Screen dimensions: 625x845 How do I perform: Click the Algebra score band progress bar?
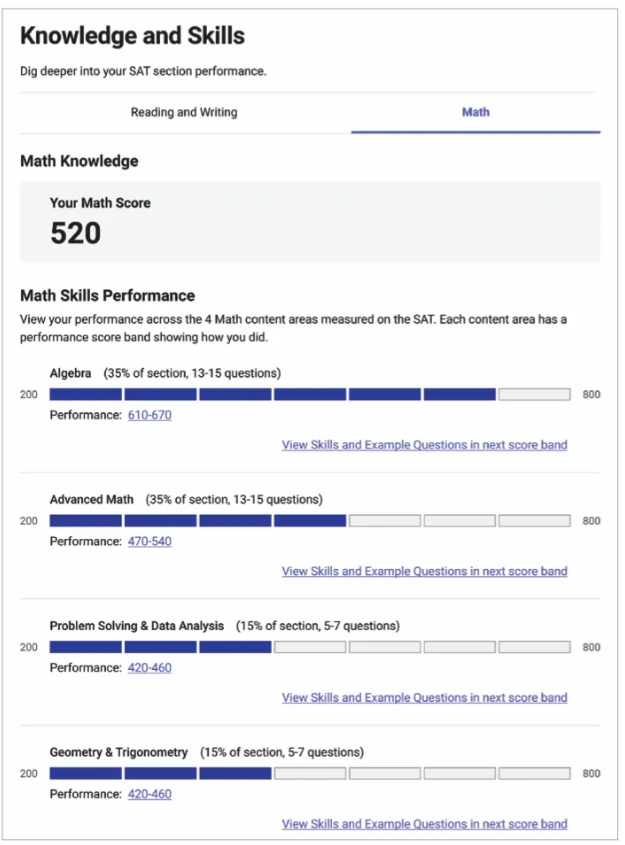(x=310, y=394)
